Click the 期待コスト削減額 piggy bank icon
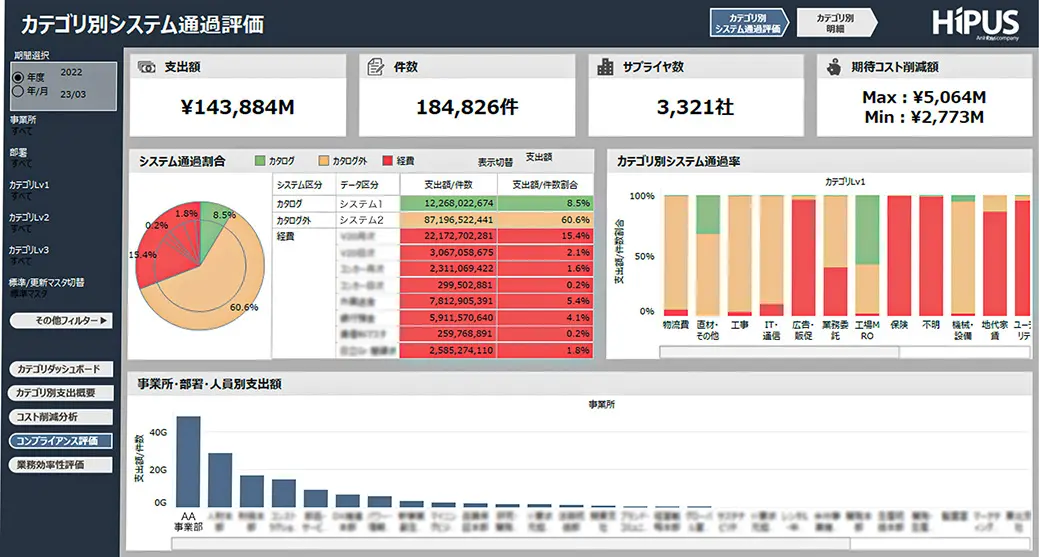Screen dimensions: 1039x557 point(834,67)
